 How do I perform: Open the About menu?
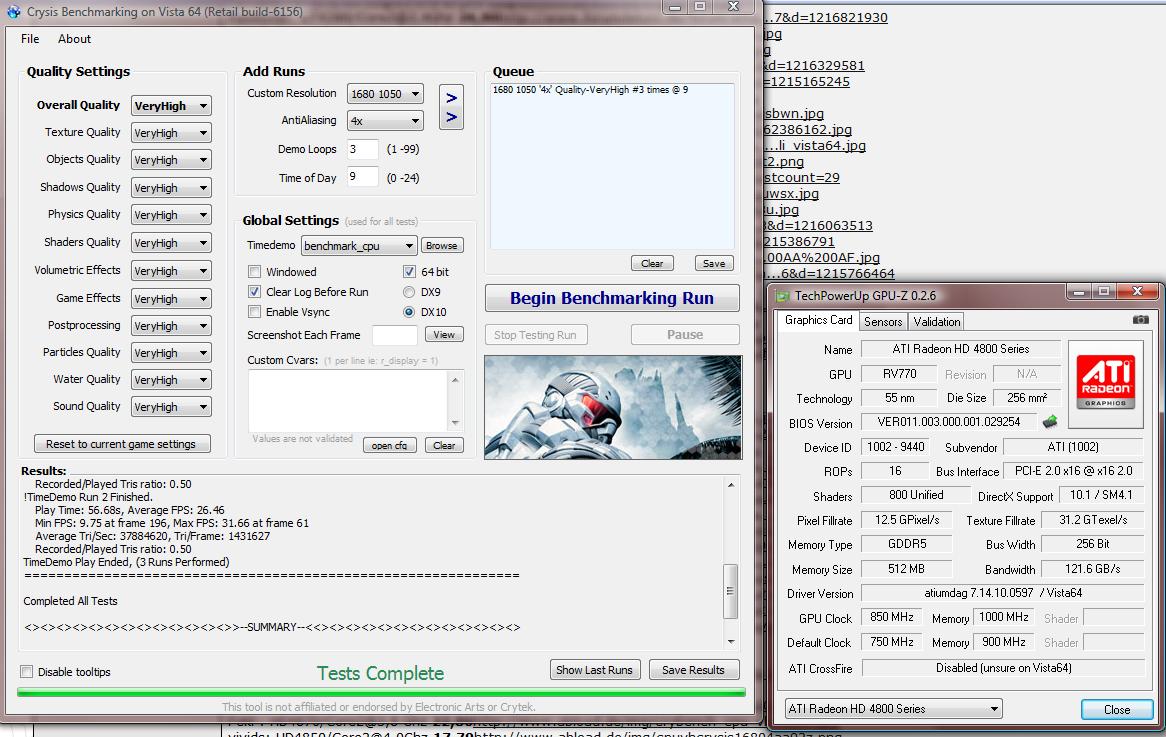[74, 39]
